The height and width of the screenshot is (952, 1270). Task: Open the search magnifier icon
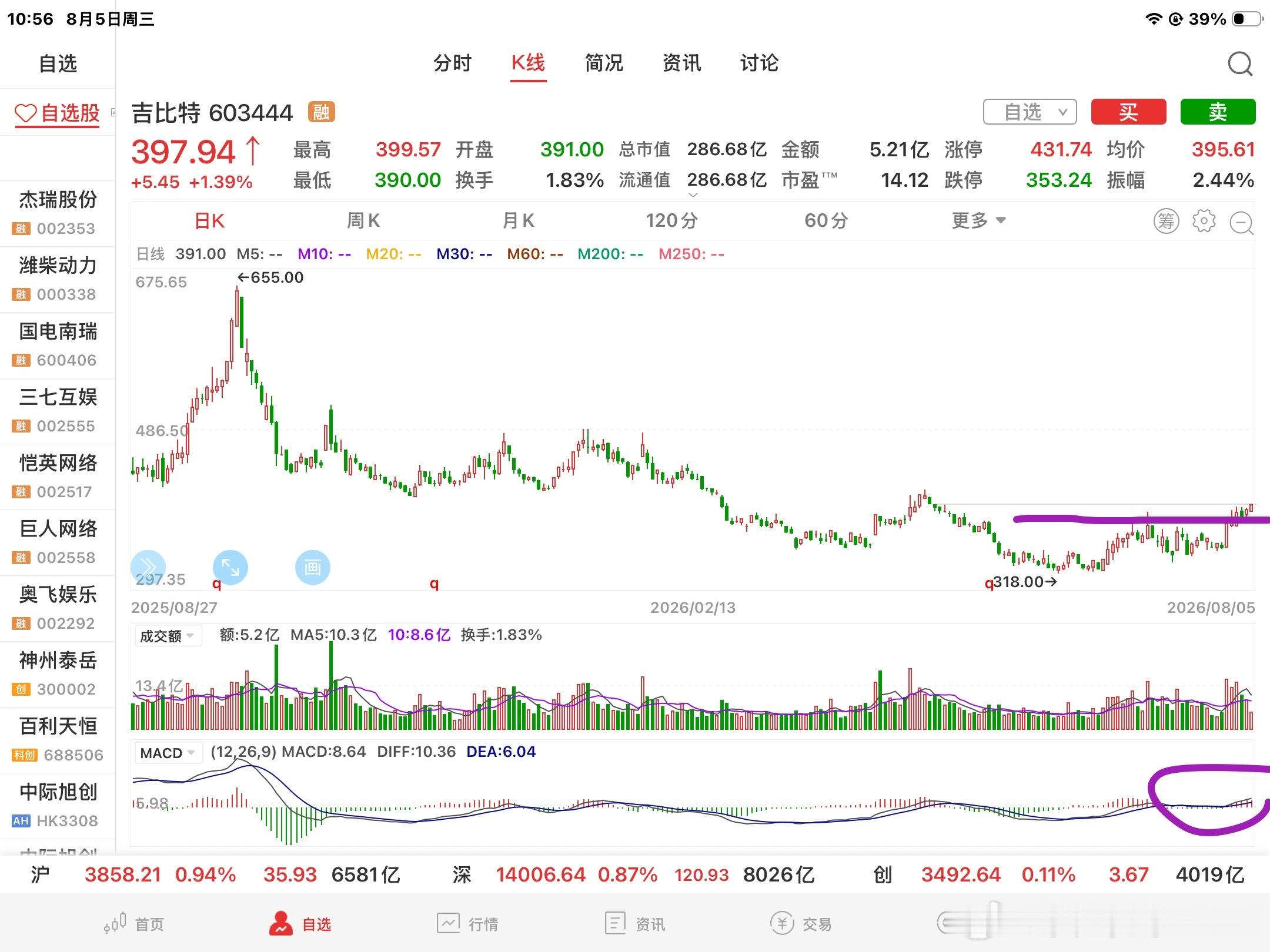click(1240, 63)
